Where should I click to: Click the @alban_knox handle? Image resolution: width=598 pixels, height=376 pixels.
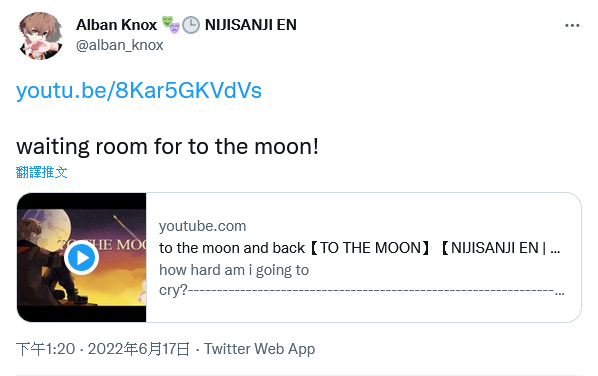pyautogui.click(x=119, y=45)
